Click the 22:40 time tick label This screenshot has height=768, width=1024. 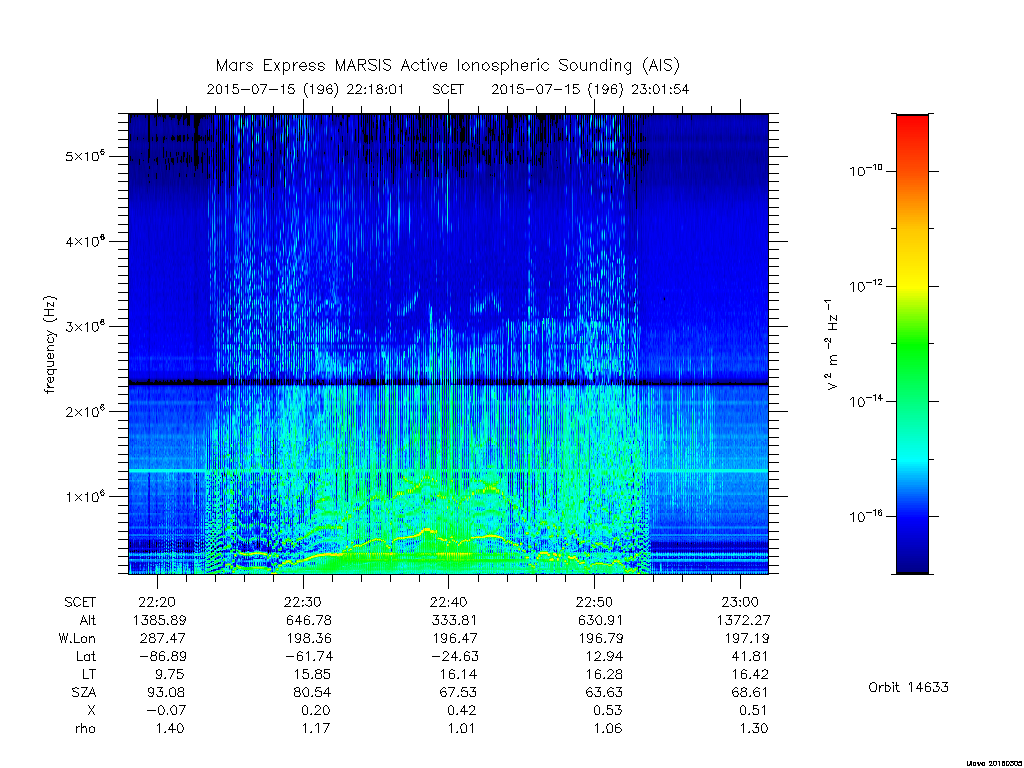click(449, 602)
